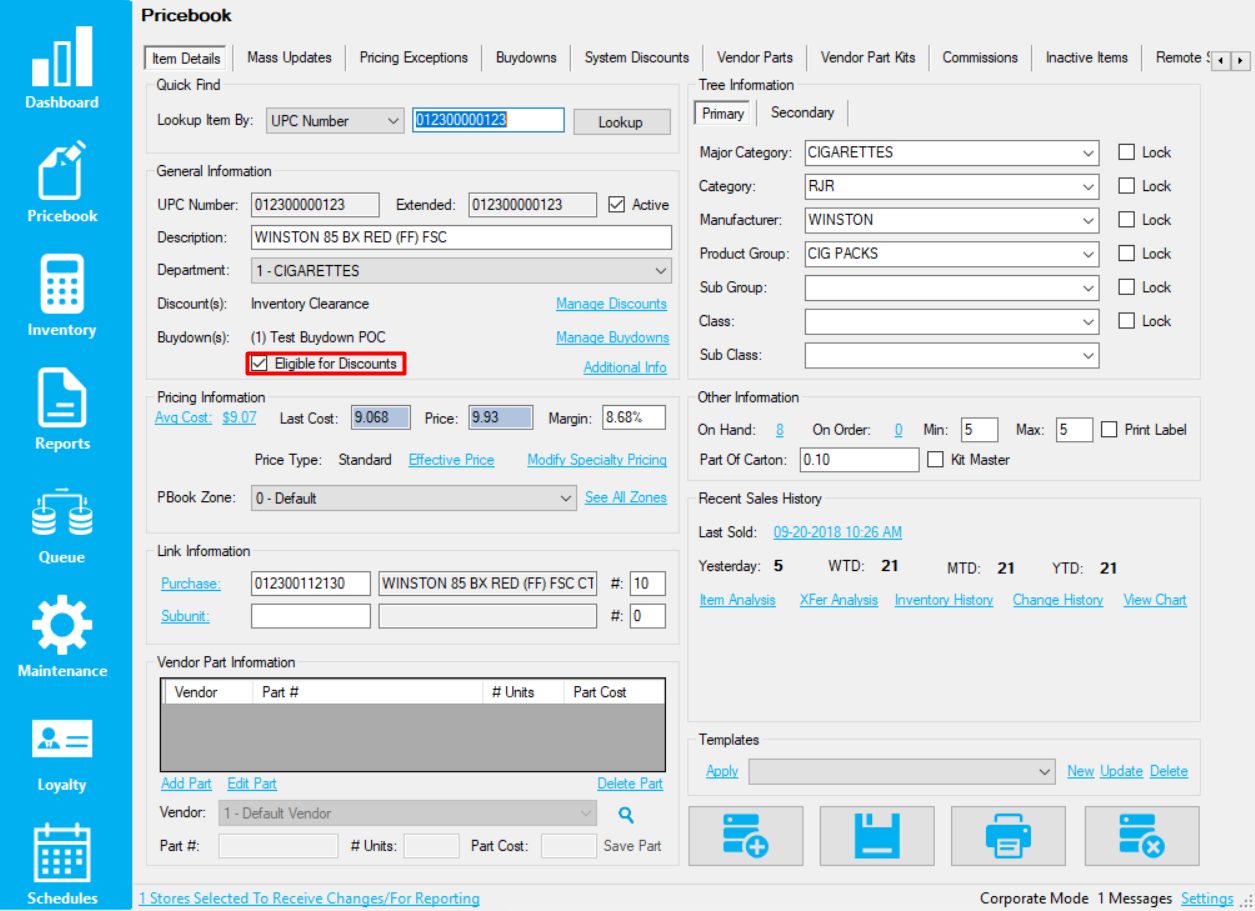Click the delete item database icon
The image size is (1255, 911).
click(1142, 836)
